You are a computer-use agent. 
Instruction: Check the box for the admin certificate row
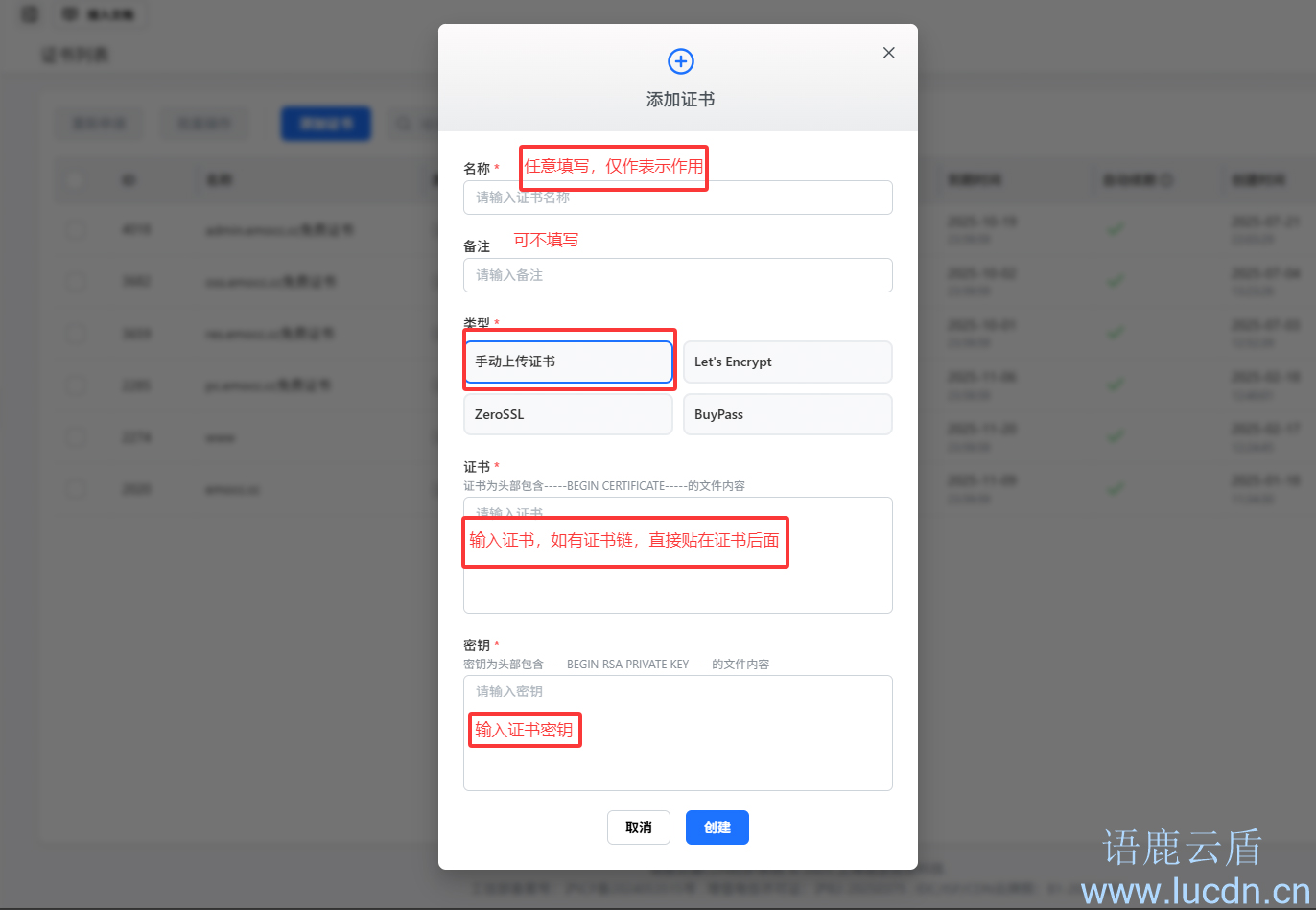tap(76, 230)
